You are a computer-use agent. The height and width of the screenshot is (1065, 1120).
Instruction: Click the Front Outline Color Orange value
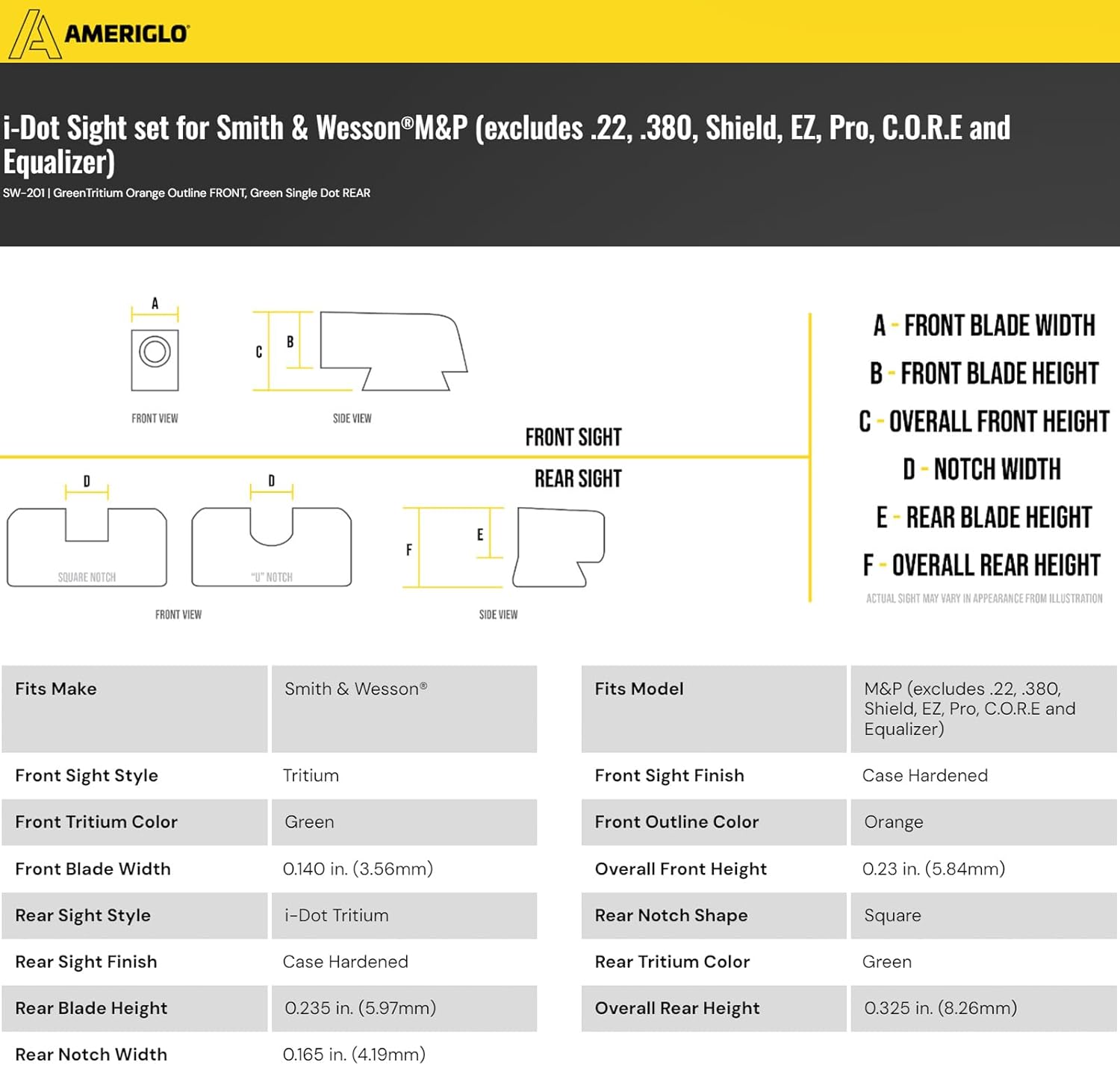point(893,822)
